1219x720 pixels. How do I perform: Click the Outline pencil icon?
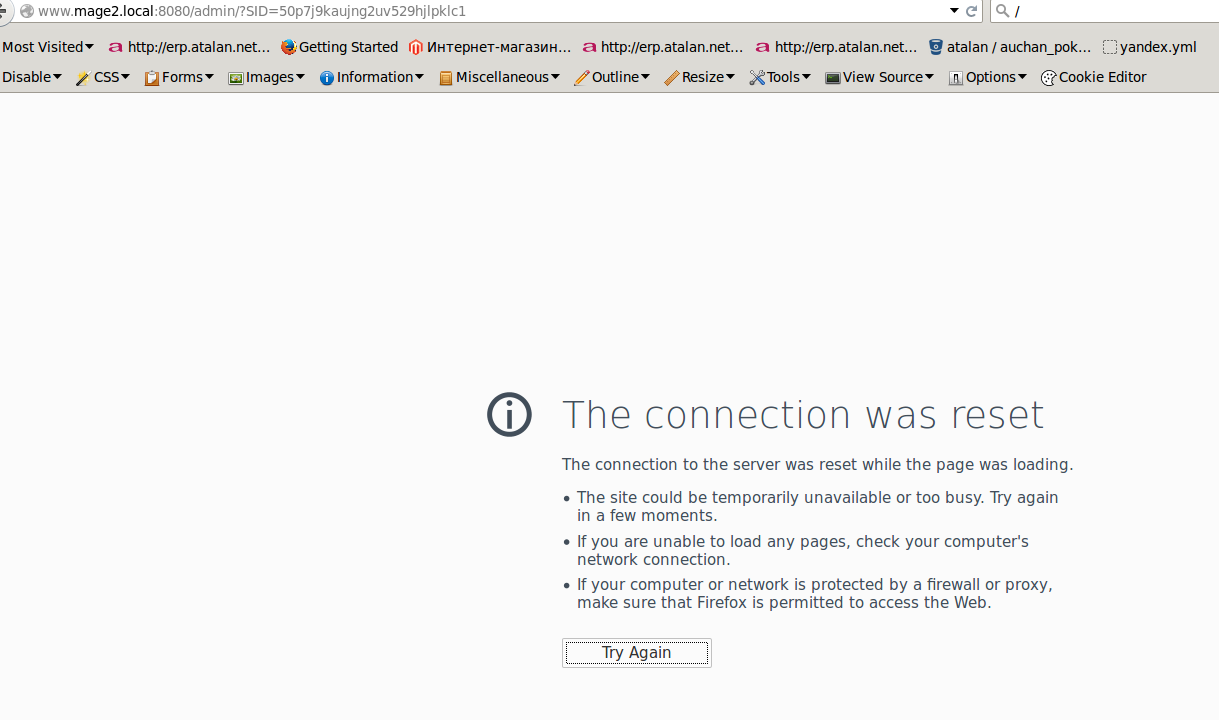(582, 78)
